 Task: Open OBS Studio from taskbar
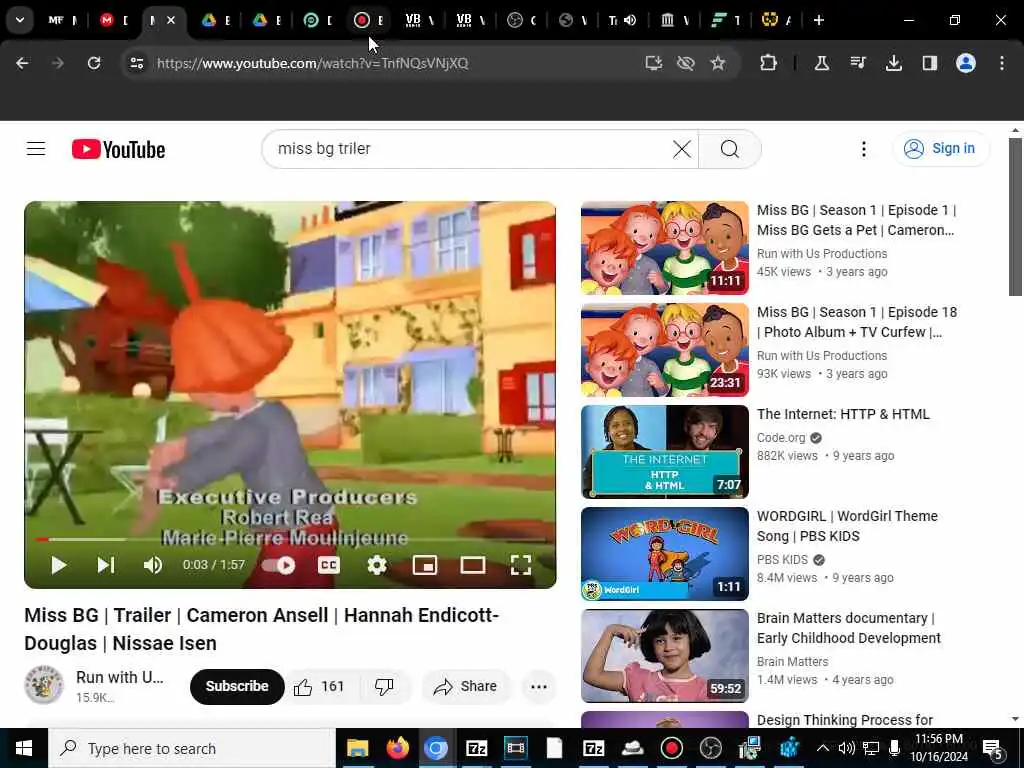(x=711, y=748)
